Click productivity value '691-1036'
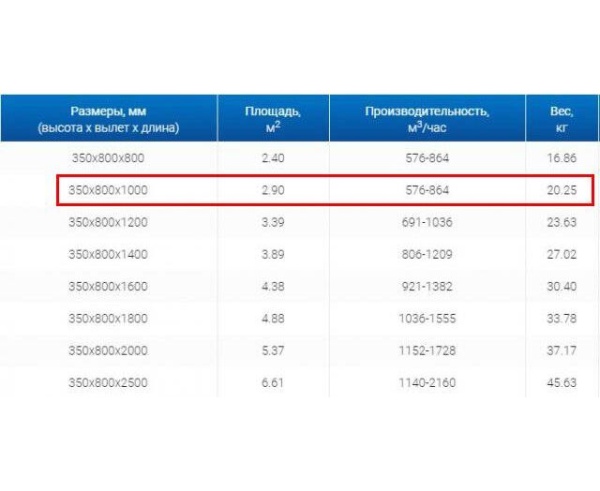This screenshot has height=491, width=600. tap(427, 222)
